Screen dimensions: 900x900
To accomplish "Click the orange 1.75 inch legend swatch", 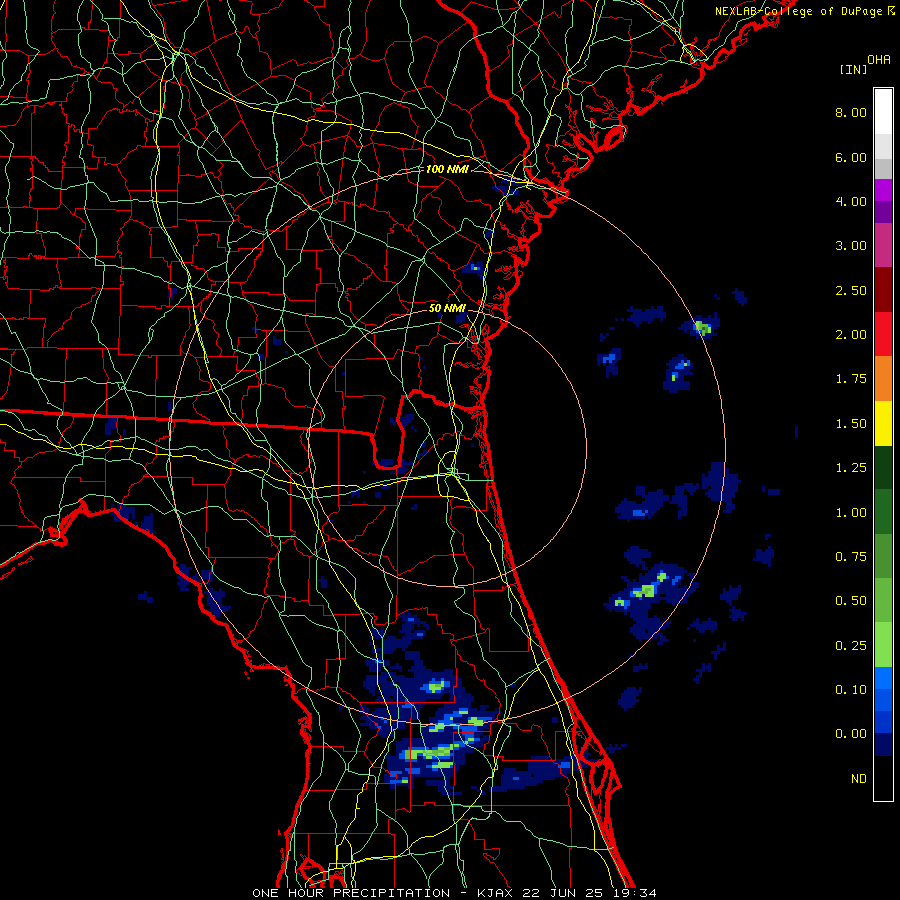I will click(883, 378).
